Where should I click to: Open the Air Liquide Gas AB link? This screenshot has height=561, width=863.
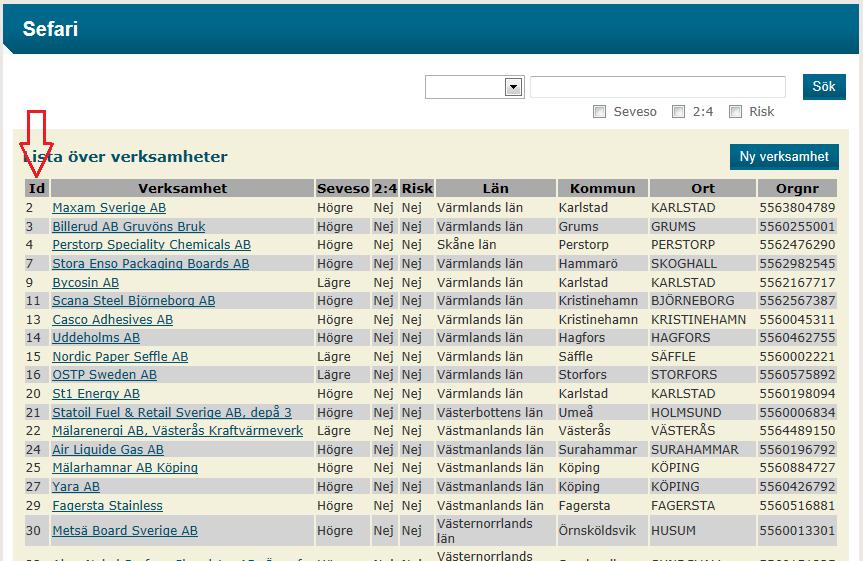108,449
